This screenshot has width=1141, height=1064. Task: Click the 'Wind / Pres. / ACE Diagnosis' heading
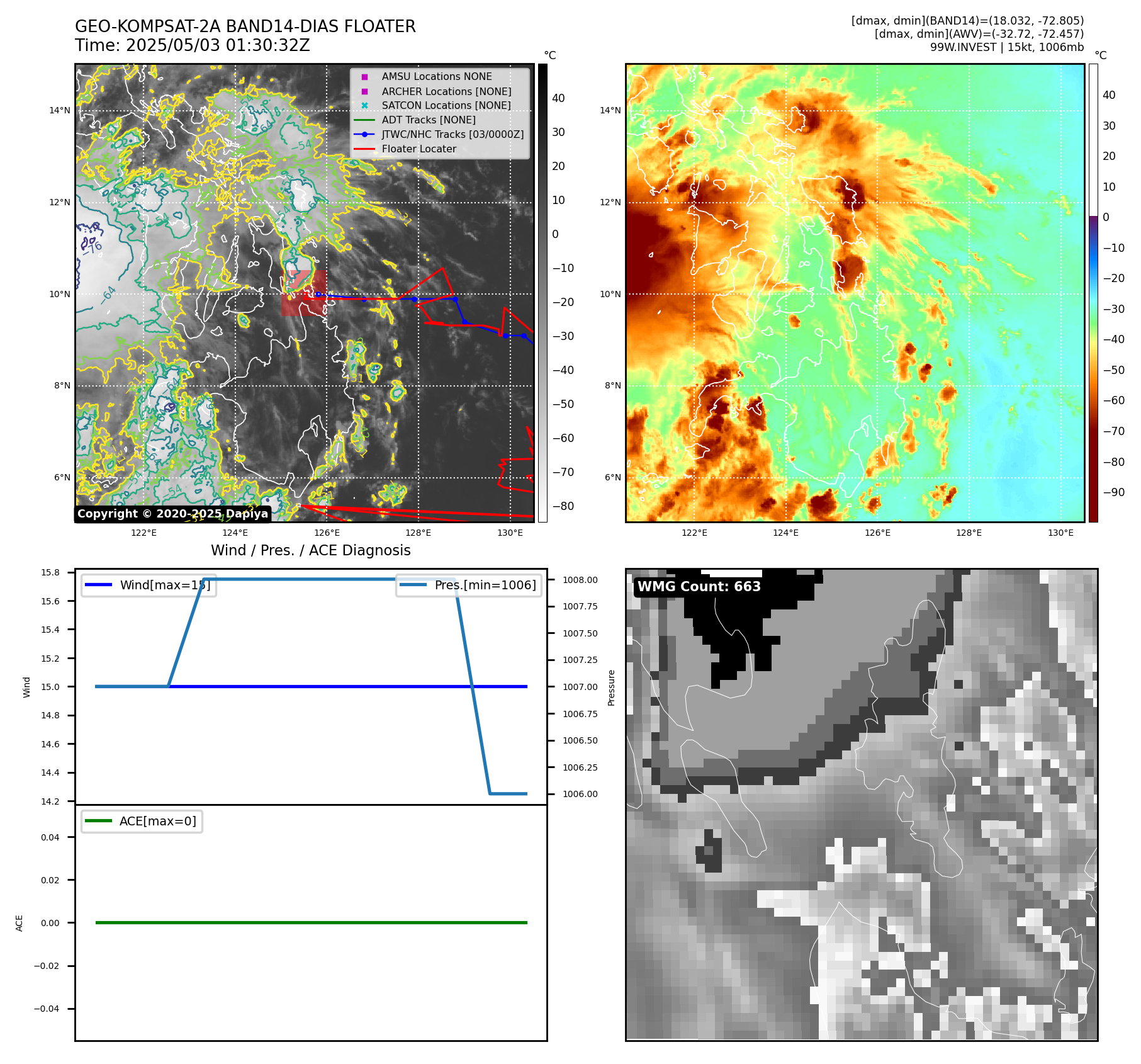click(x=311, y=550)
